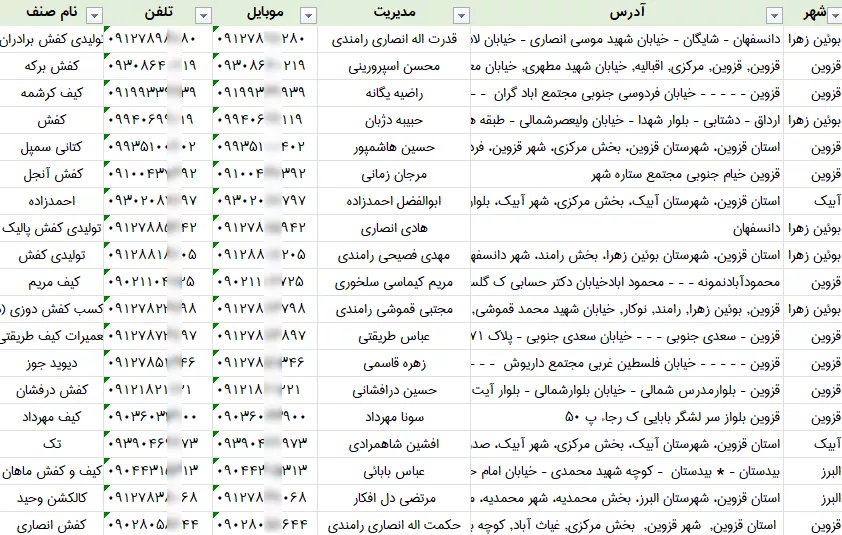The width and height of the screenshot is (842, 535).
Task: Select cell عباس بابائی
Action: click(x=394, y=471)
